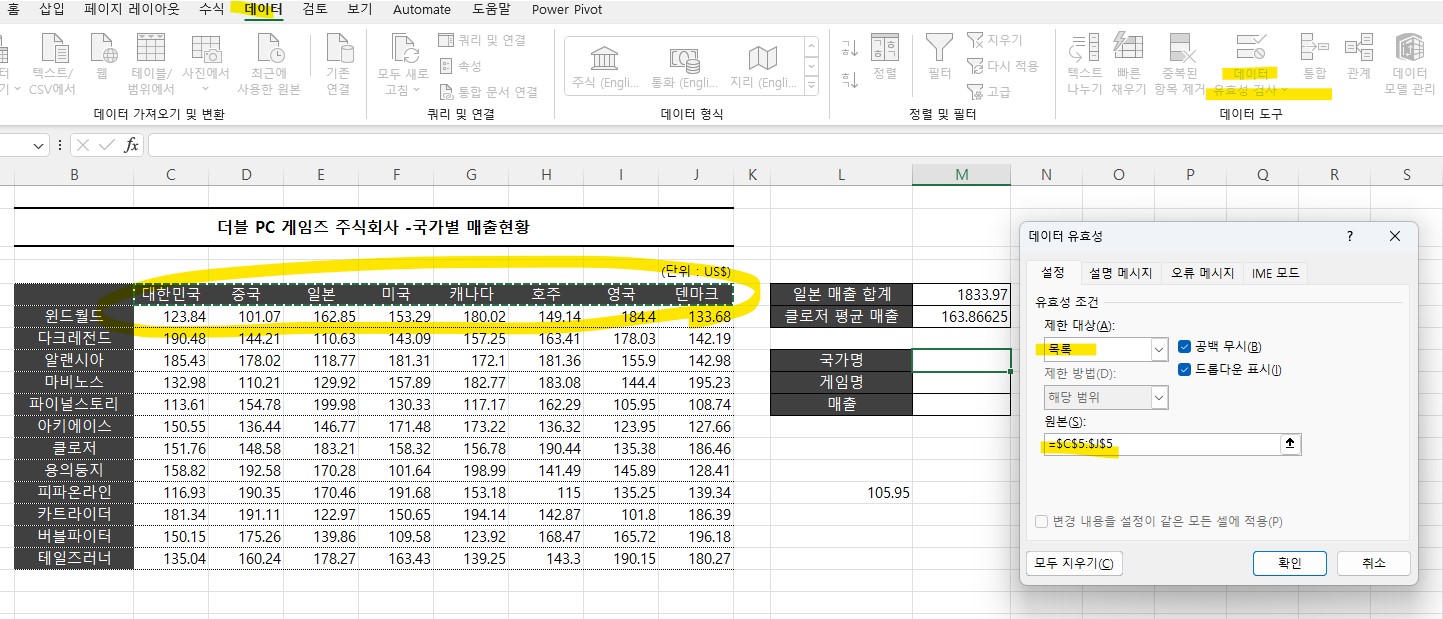
Task: Click the 취소 button
Action: 1373,563
